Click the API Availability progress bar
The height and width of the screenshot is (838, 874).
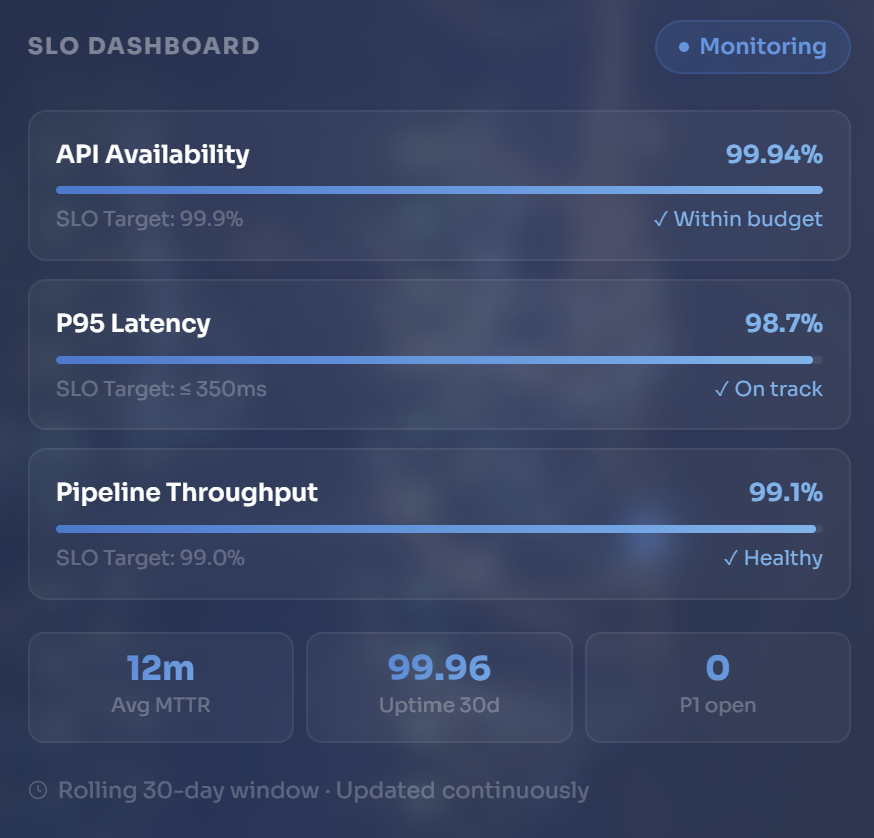click(439, 190)
